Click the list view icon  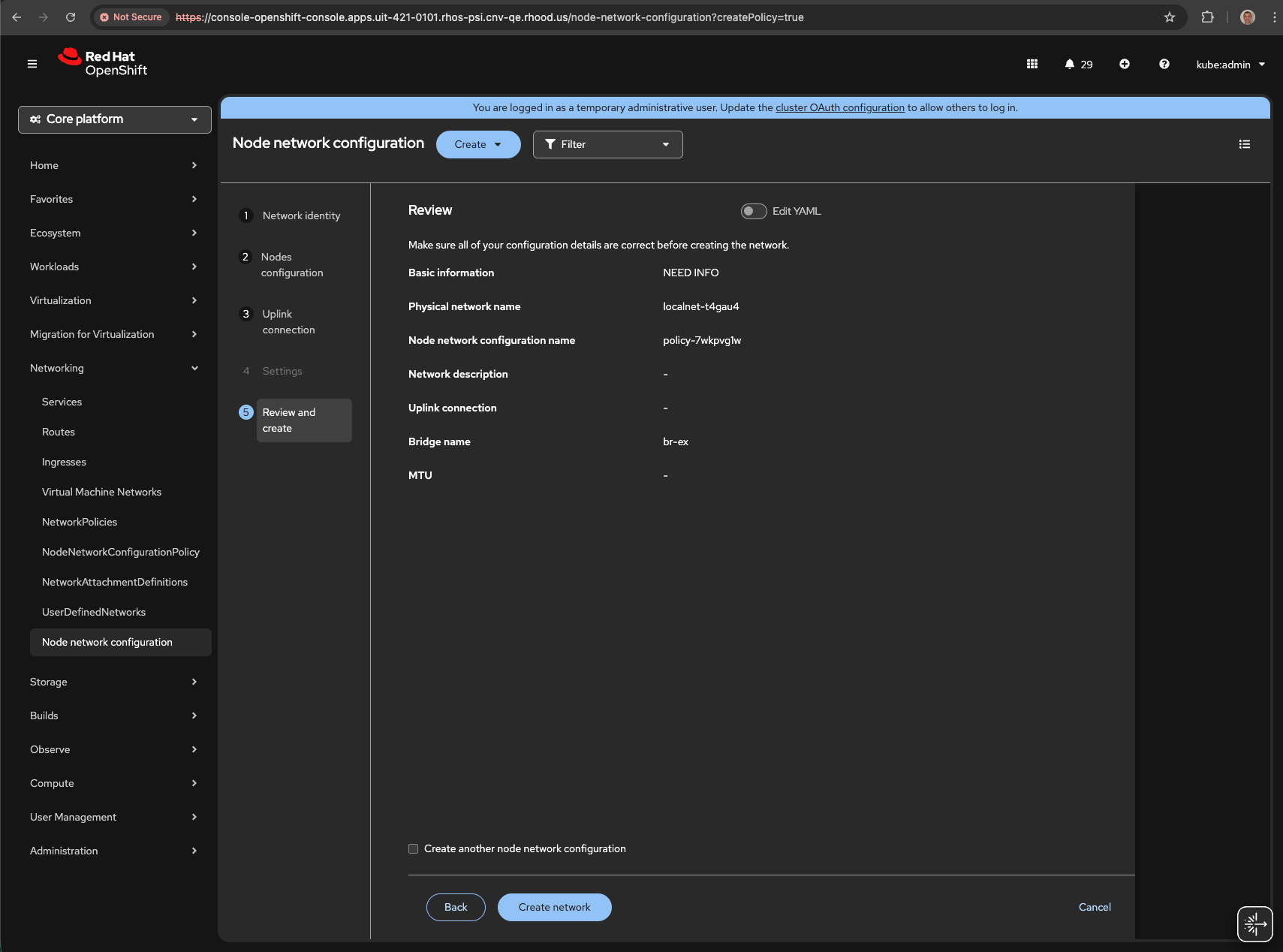pyautogui.click(x=1245, y=144)
